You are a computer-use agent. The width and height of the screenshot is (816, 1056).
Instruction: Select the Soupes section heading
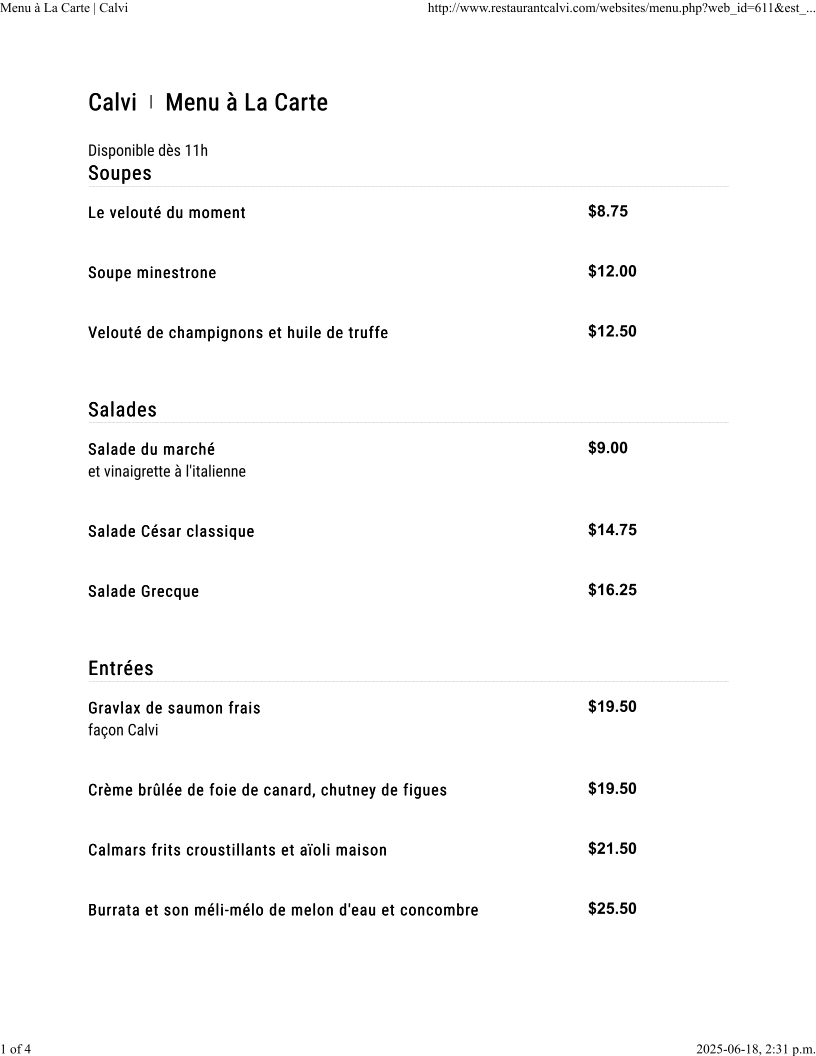[x=120, y=173]
